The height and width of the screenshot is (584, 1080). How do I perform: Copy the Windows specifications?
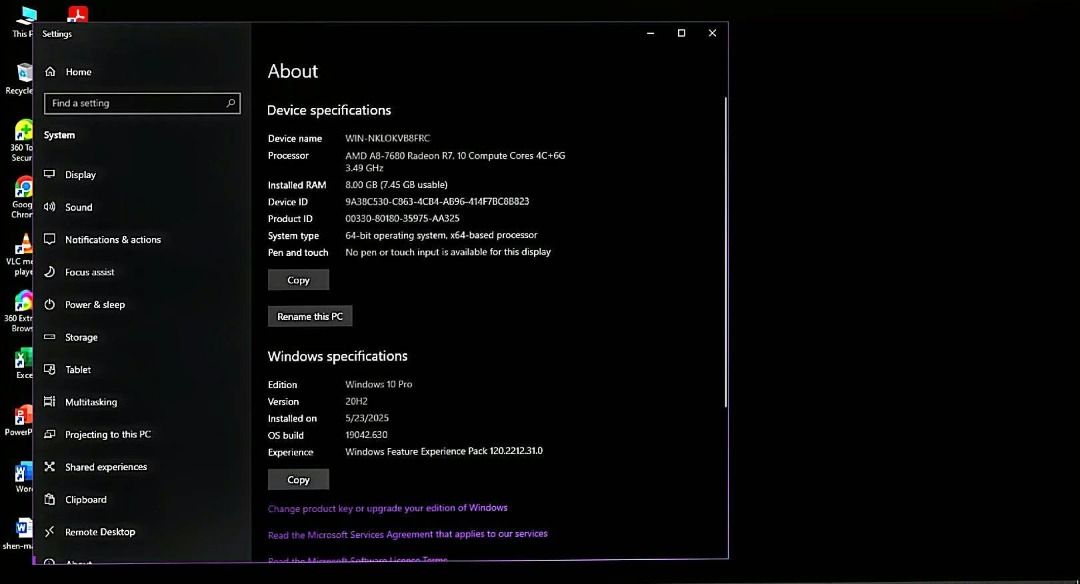point(298,479)
